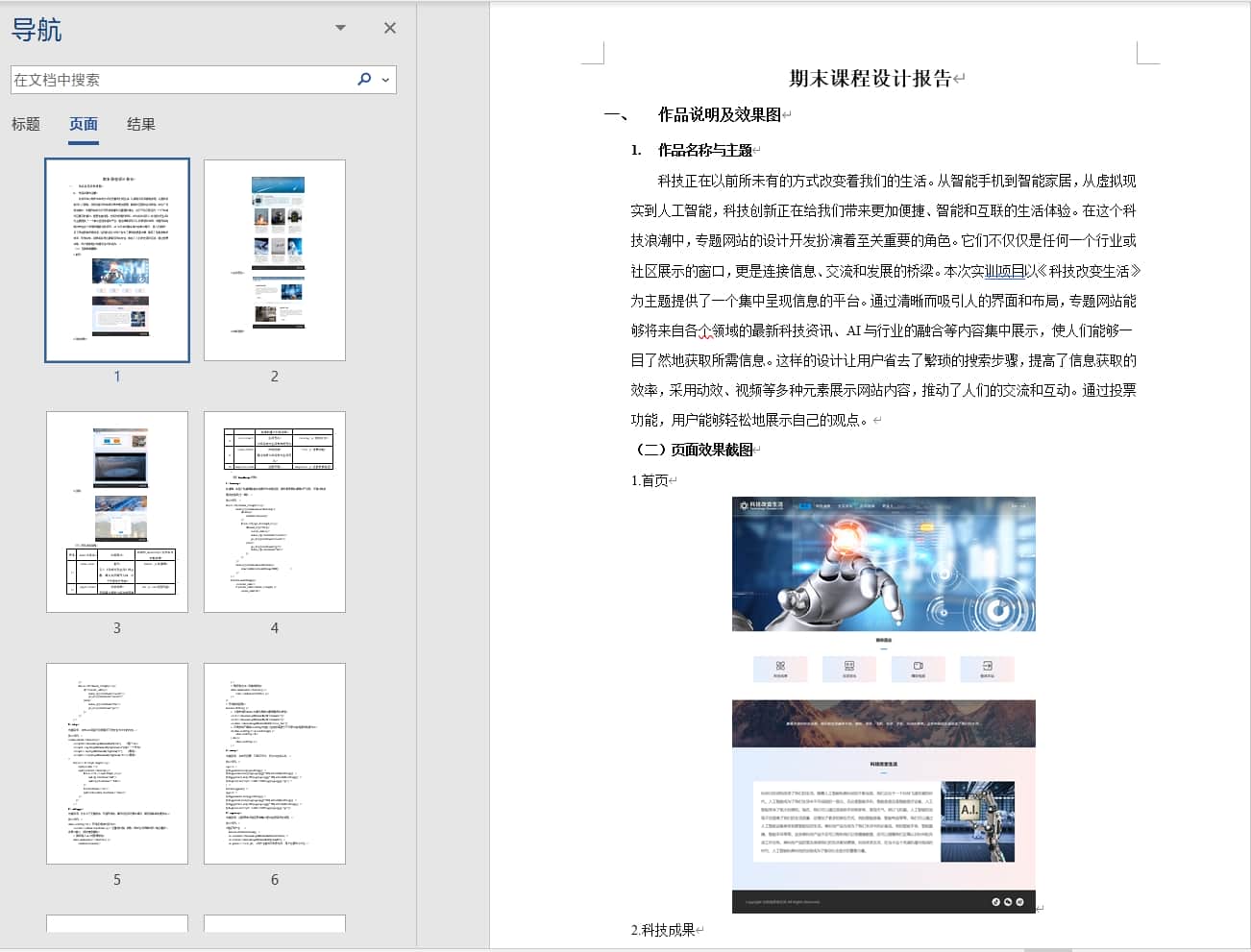Screen dimensions: 1251x952
Task: Focus the 在文档中搜索 search field
Action: (x=178, y=80)
